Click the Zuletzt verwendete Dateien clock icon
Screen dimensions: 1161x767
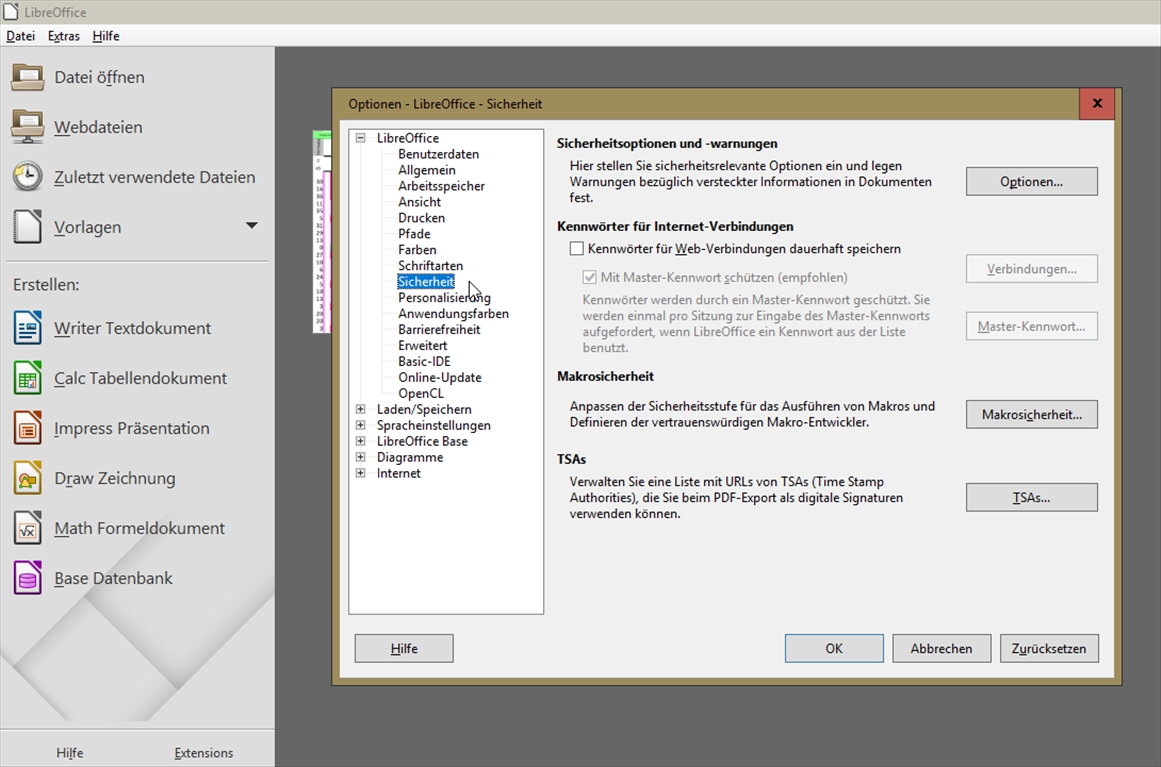pos(27,177)
